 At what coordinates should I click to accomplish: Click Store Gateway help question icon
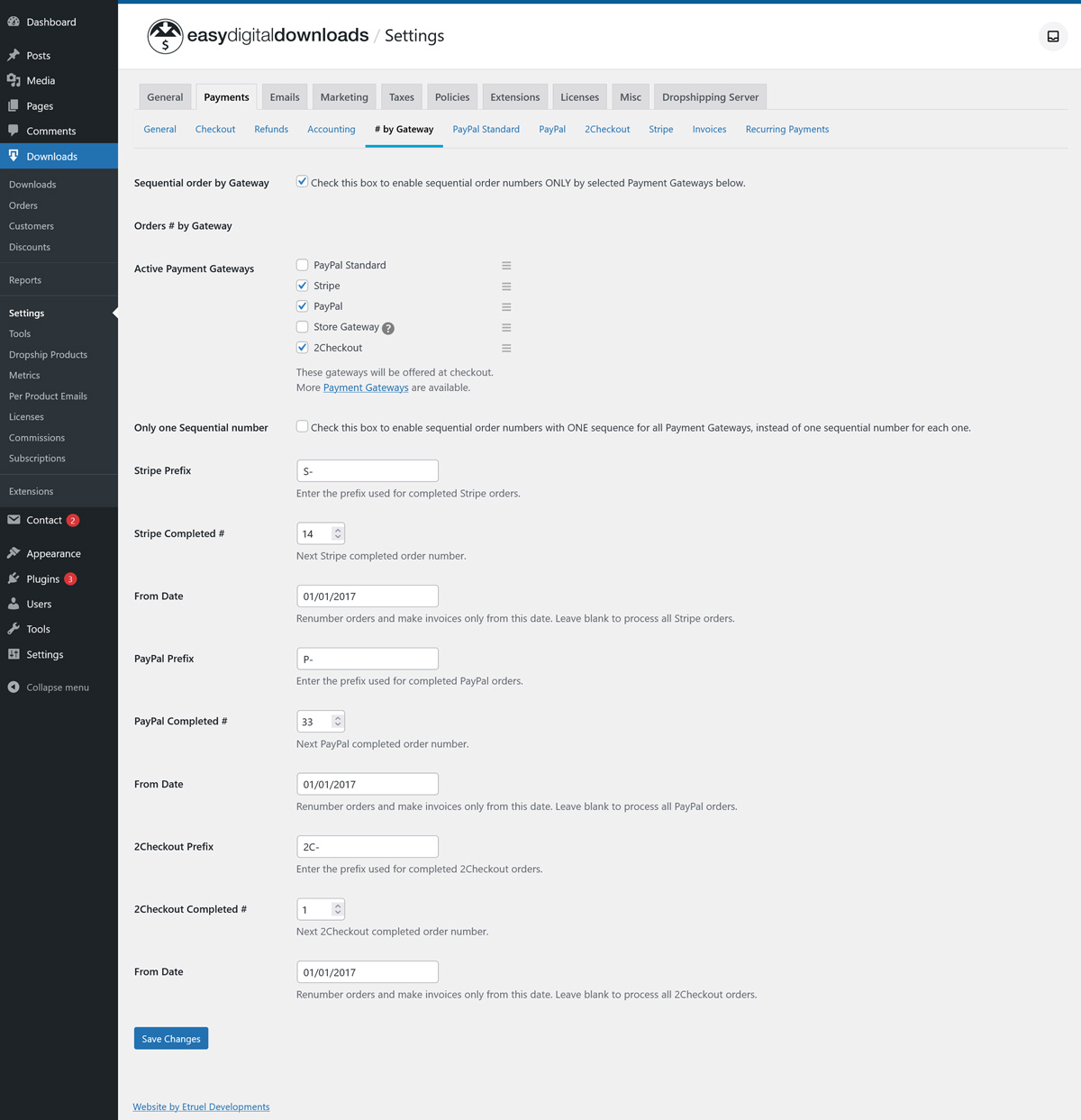pyautogui.click(x=388, y=328)
